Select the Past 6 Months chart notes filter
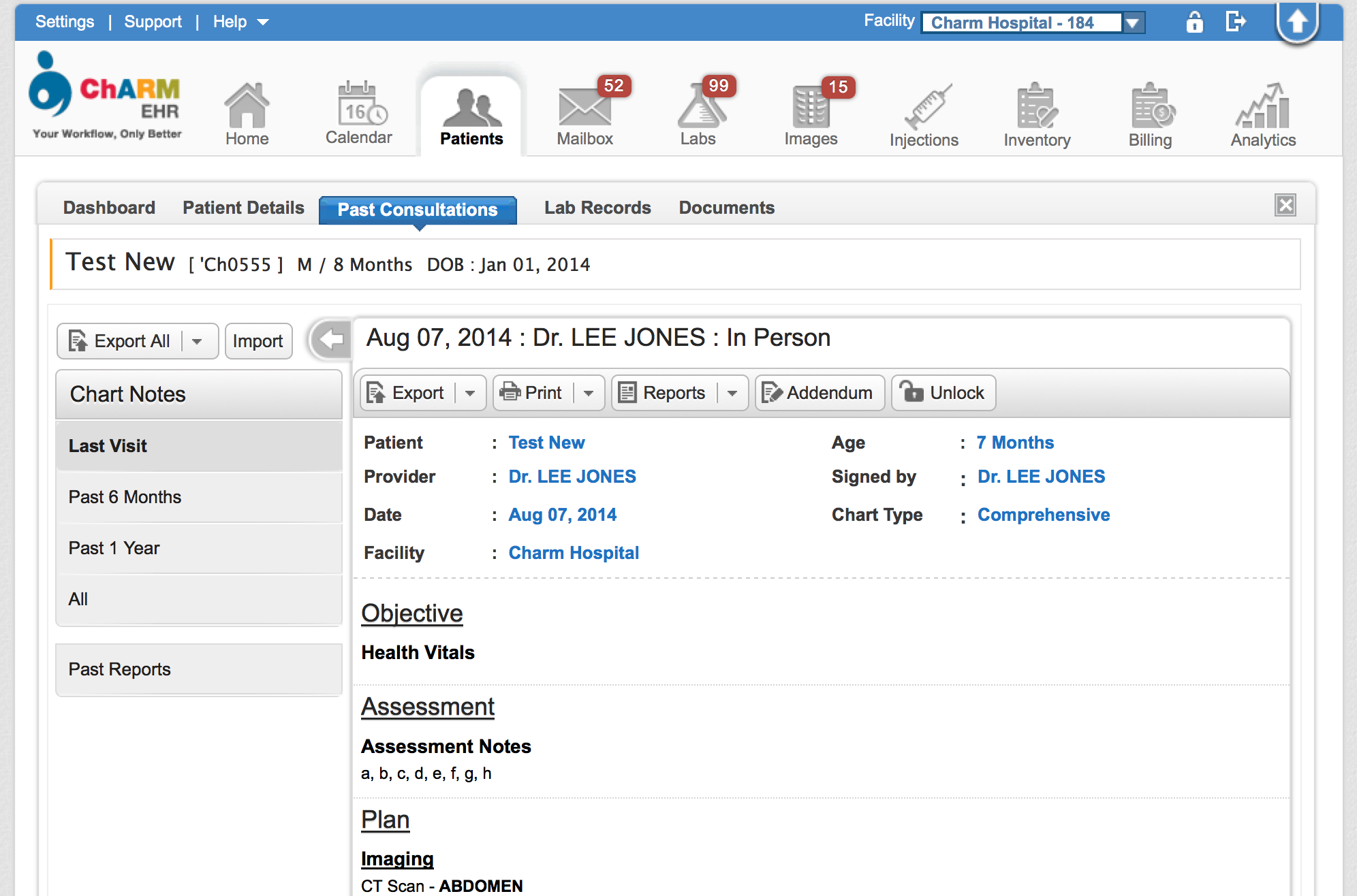This screenshot has width=1357, height=896. (x=125, y=497)
